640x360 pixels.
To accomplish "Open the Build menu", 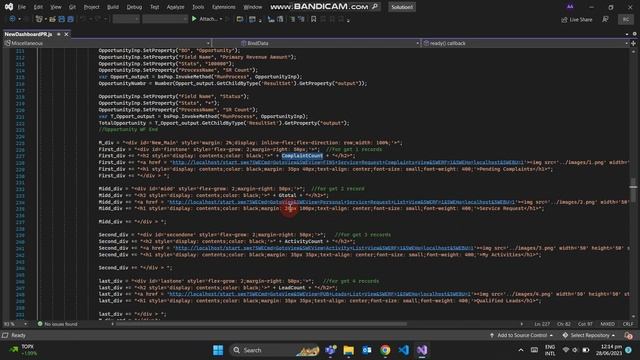I will point(113,7).
